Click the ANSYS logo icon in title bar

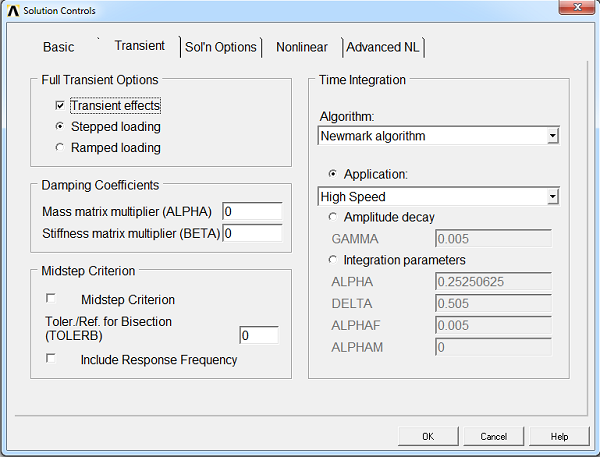tap(12, 9)
